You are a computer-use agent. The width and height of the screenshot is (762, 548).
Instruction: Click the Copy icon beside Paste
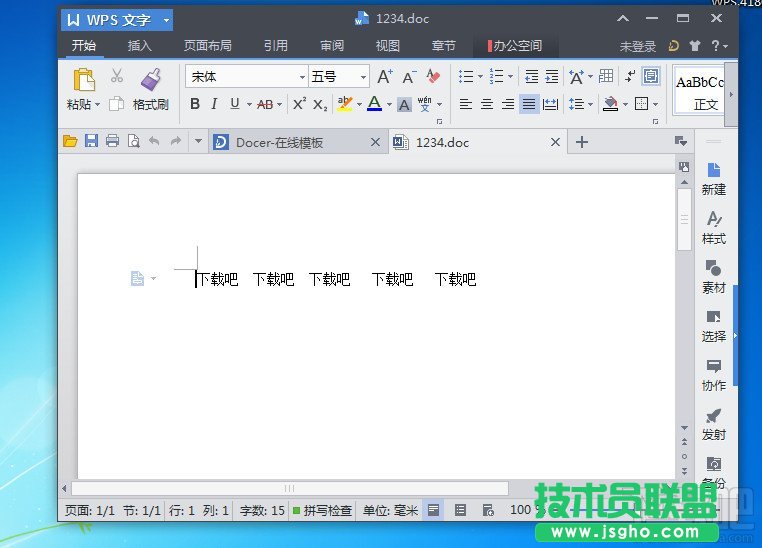pos(116,104)
